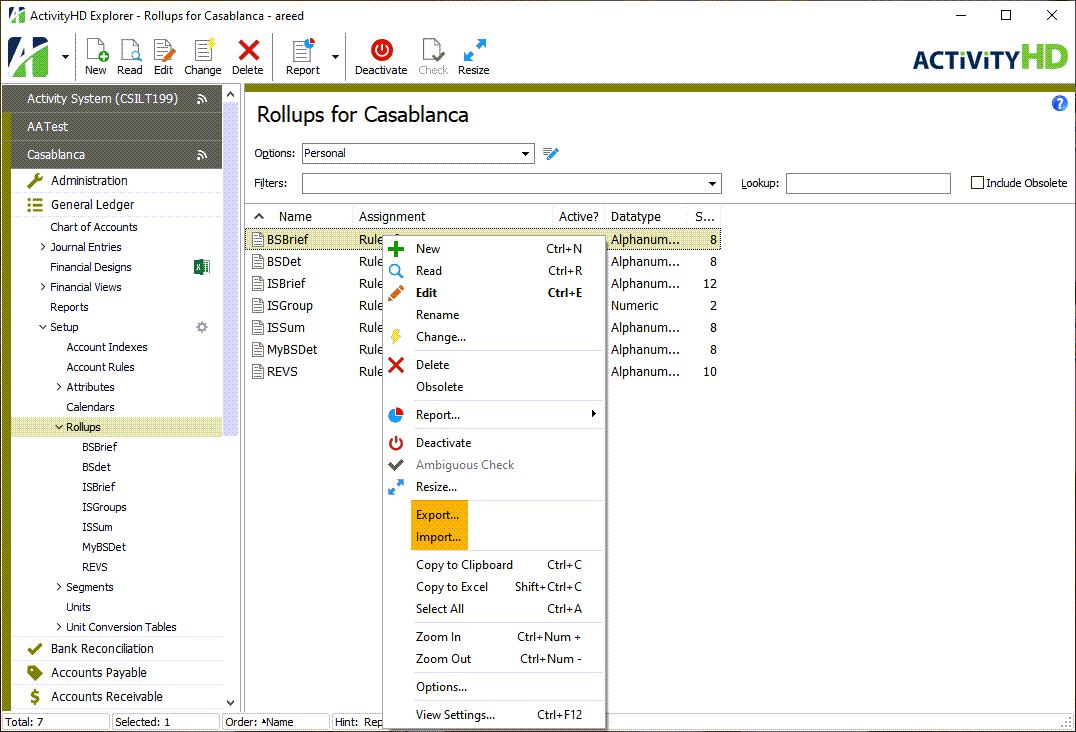Toggle the Include Obsolete checkbox
Image resolution: width=1076 pixels, height=732 pixels.
tap(977, 182)
